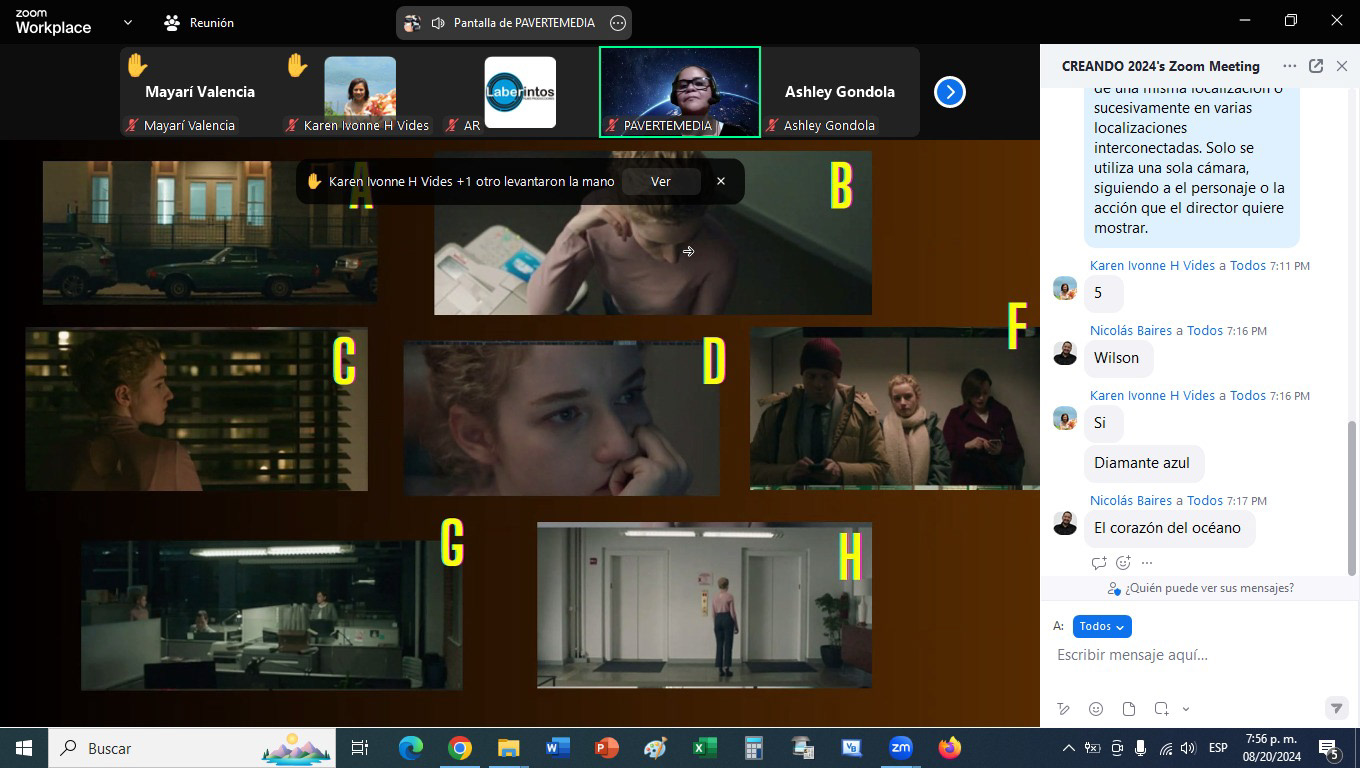
Task: Open Zoom Workplace from the Windows taskbar
Action: 900,748
